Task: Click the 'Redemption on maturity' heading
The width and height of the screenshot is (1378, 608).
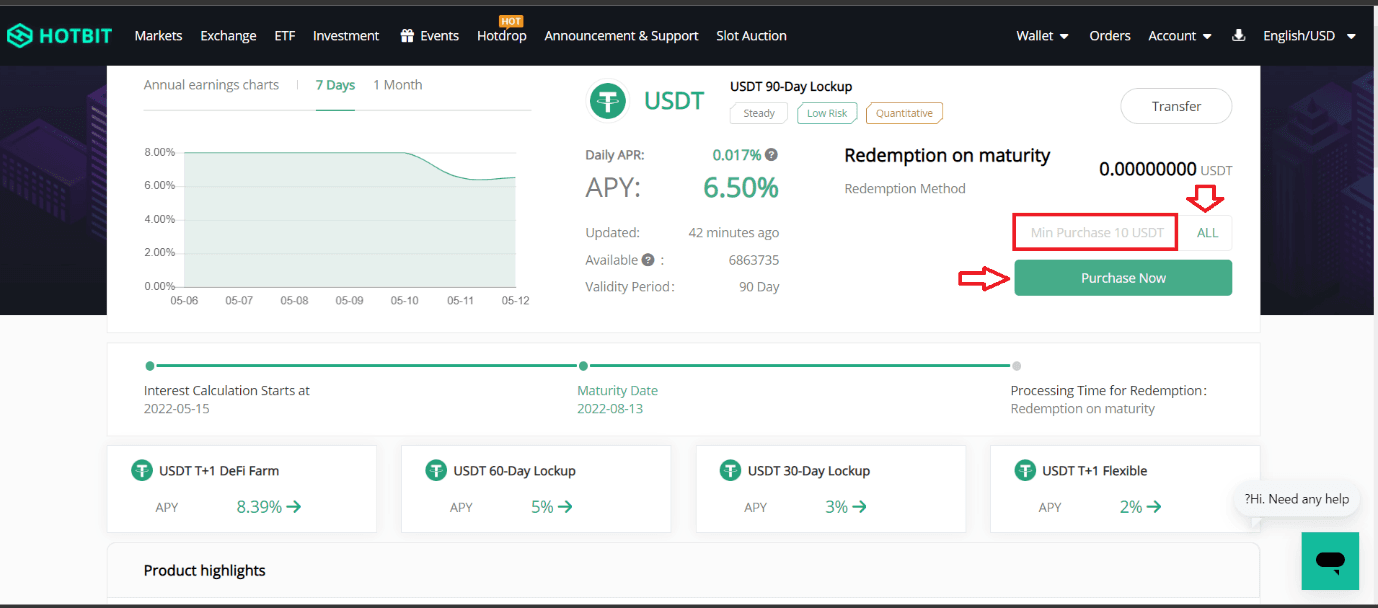Action: [947, 155]
